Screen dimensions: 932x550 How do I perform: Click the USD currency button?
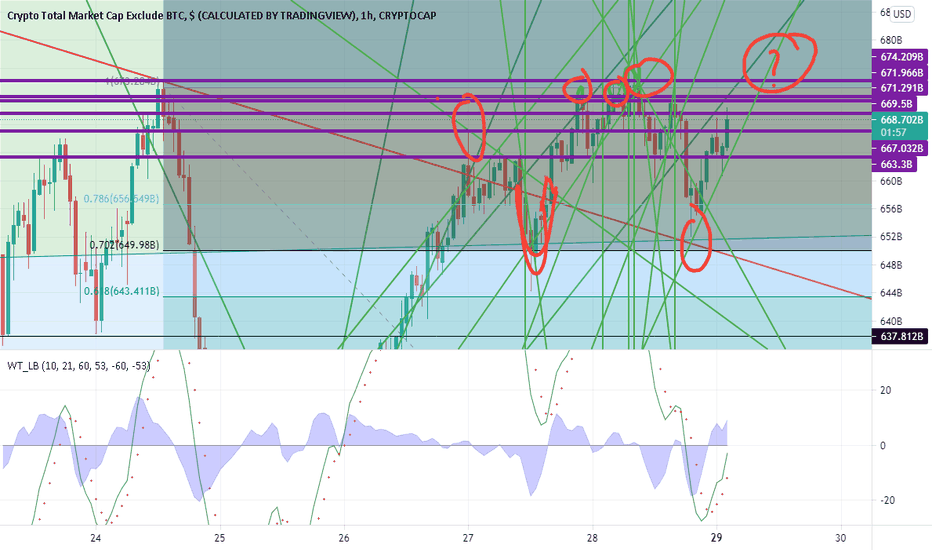click(x=902, y=14)
